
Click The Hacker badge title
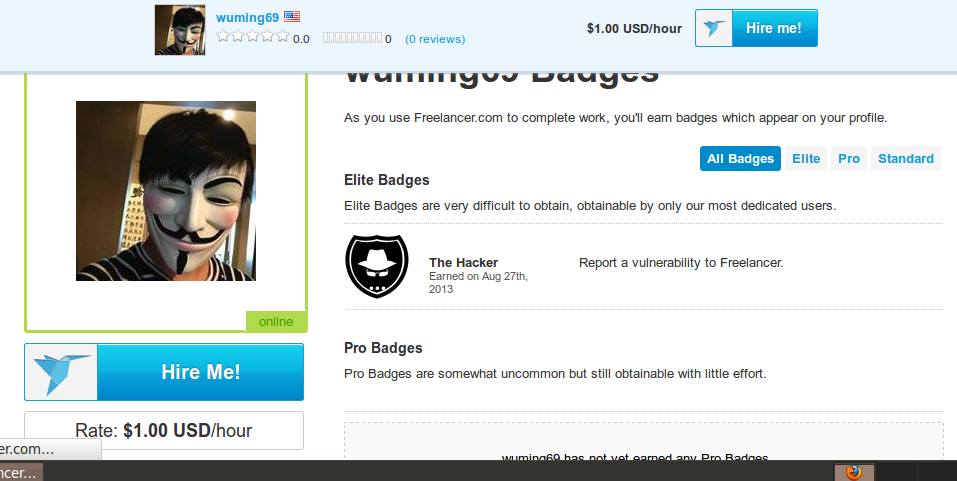(x=463, y=262)
